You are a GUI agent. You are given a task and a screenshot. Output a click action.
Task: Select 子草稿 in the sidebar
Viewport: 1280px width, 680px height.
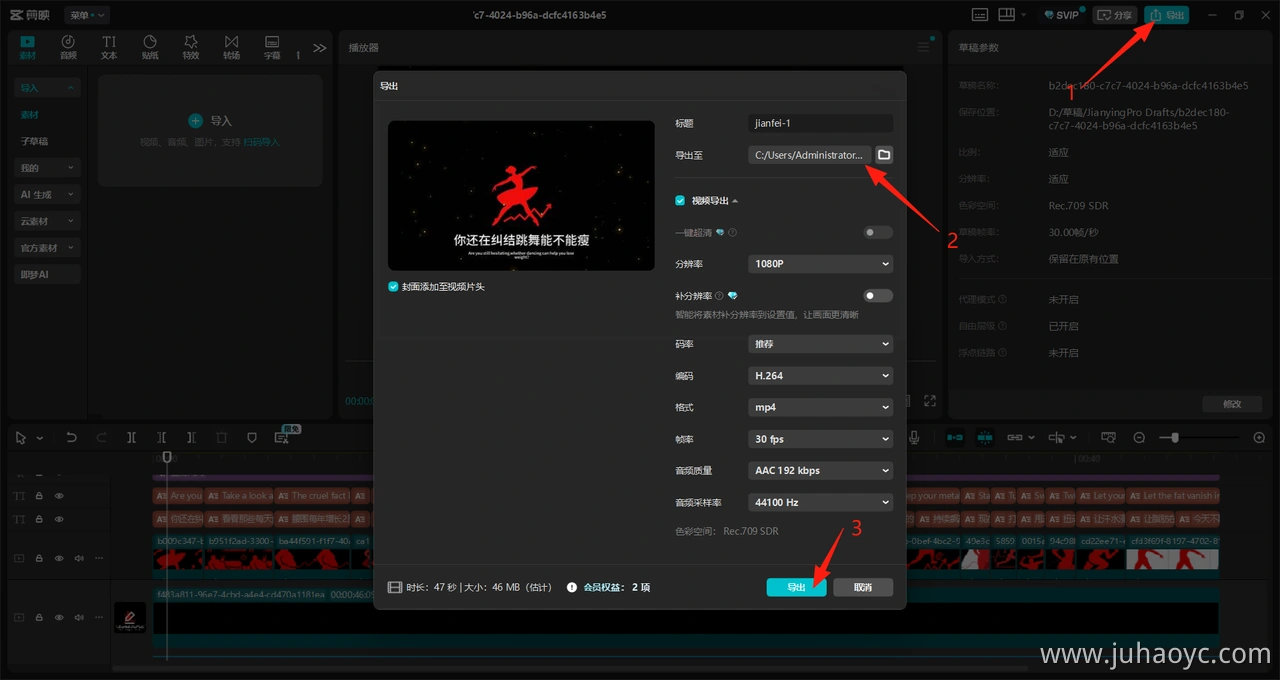(34, 141)
